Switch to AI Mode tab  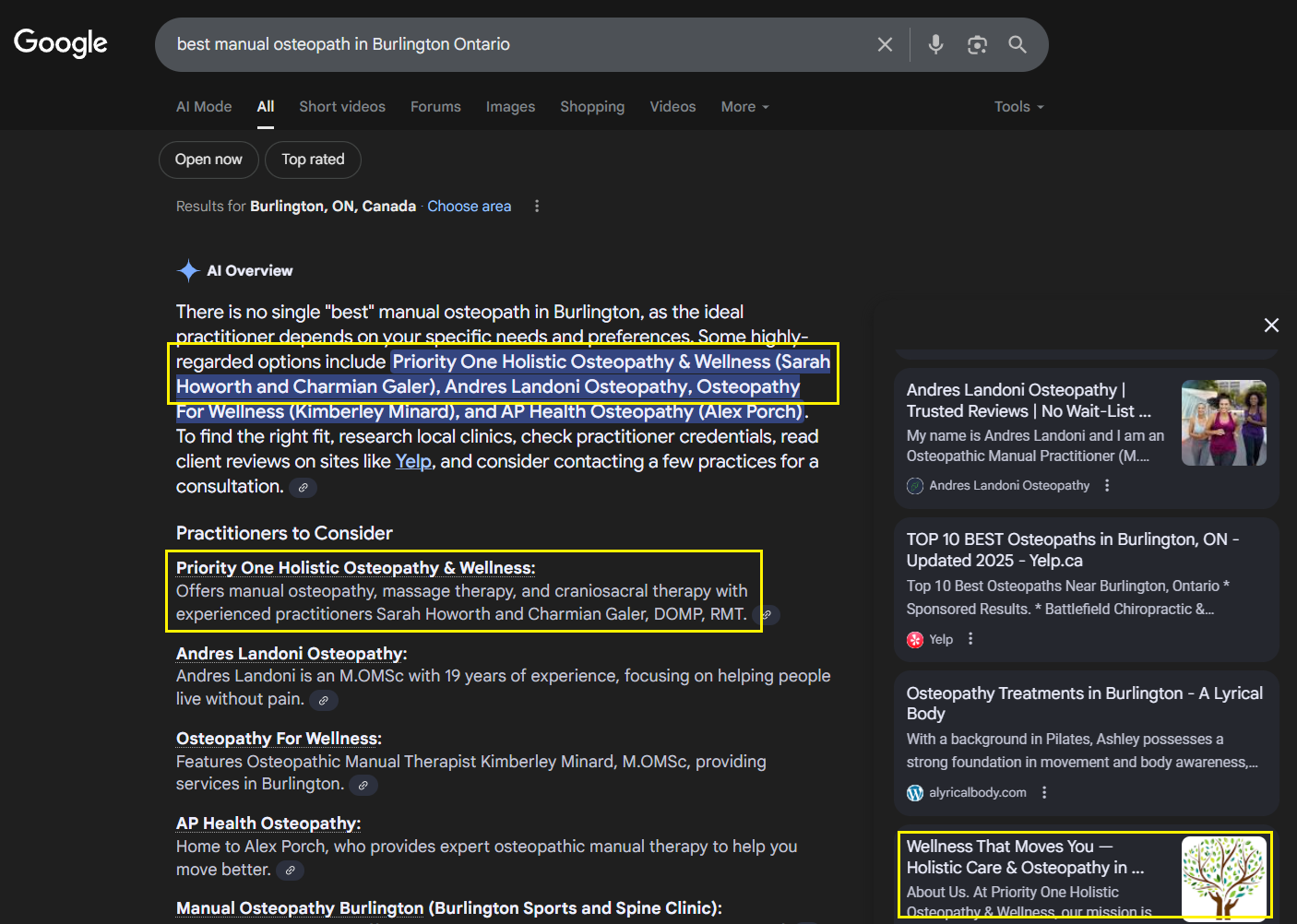pos(204,107)
